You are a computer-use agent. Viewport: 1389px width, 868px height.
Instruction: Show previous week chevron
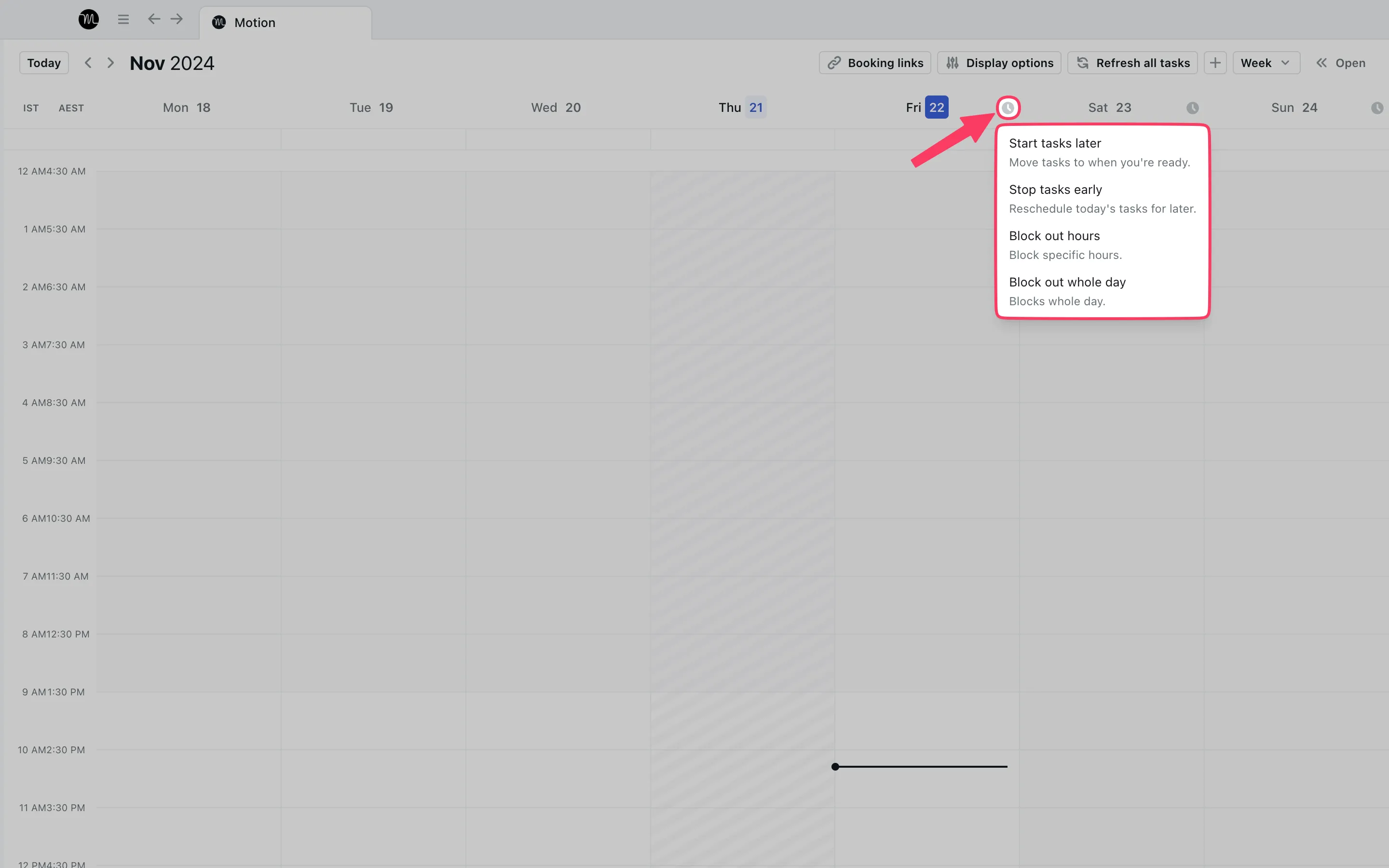(x=88, y=63)
